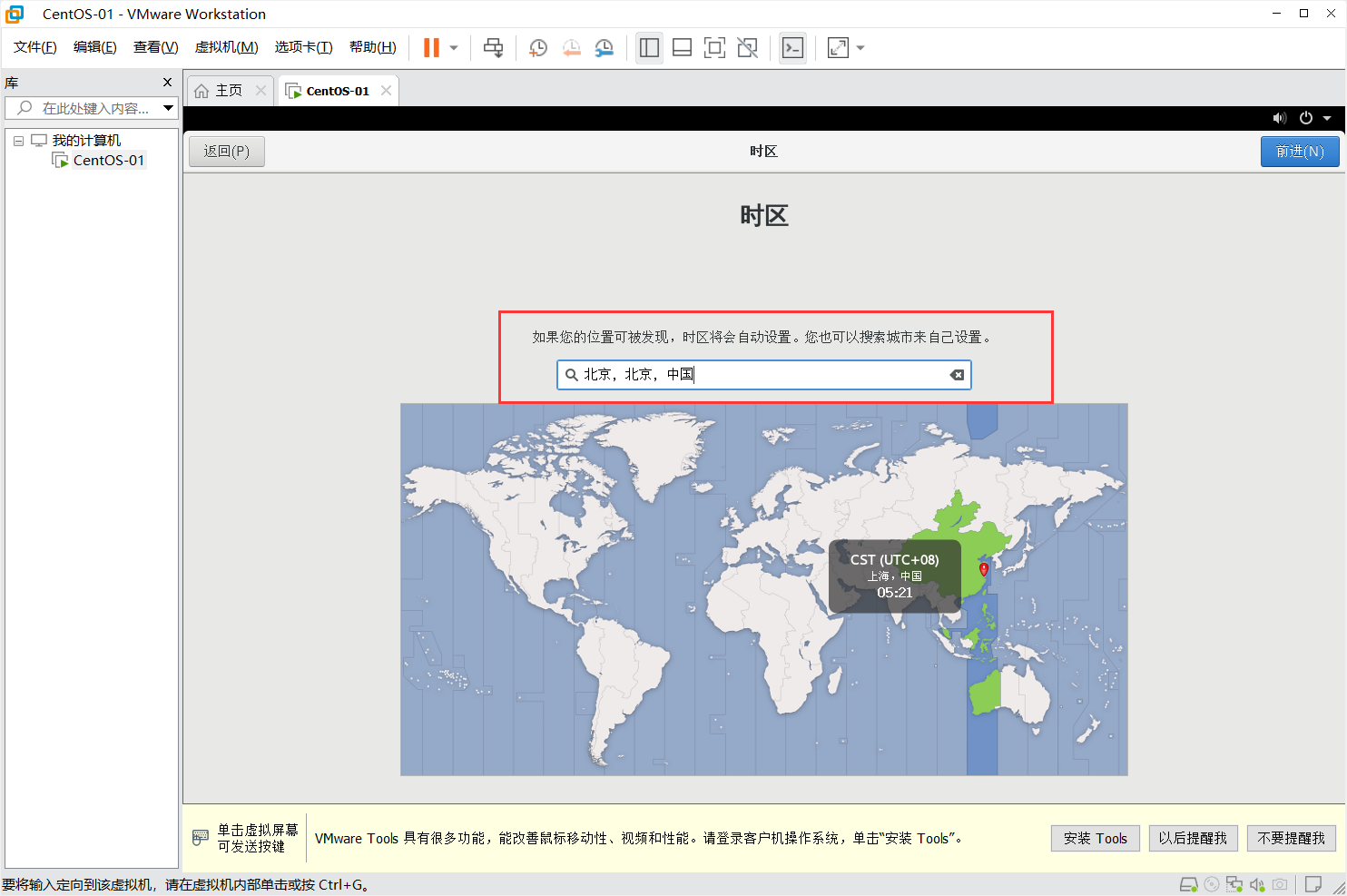Image resolution: width=1347 pixels, height=896 pixels.
Task: Clear the timezone search field with the X
Action: (957, 374)
